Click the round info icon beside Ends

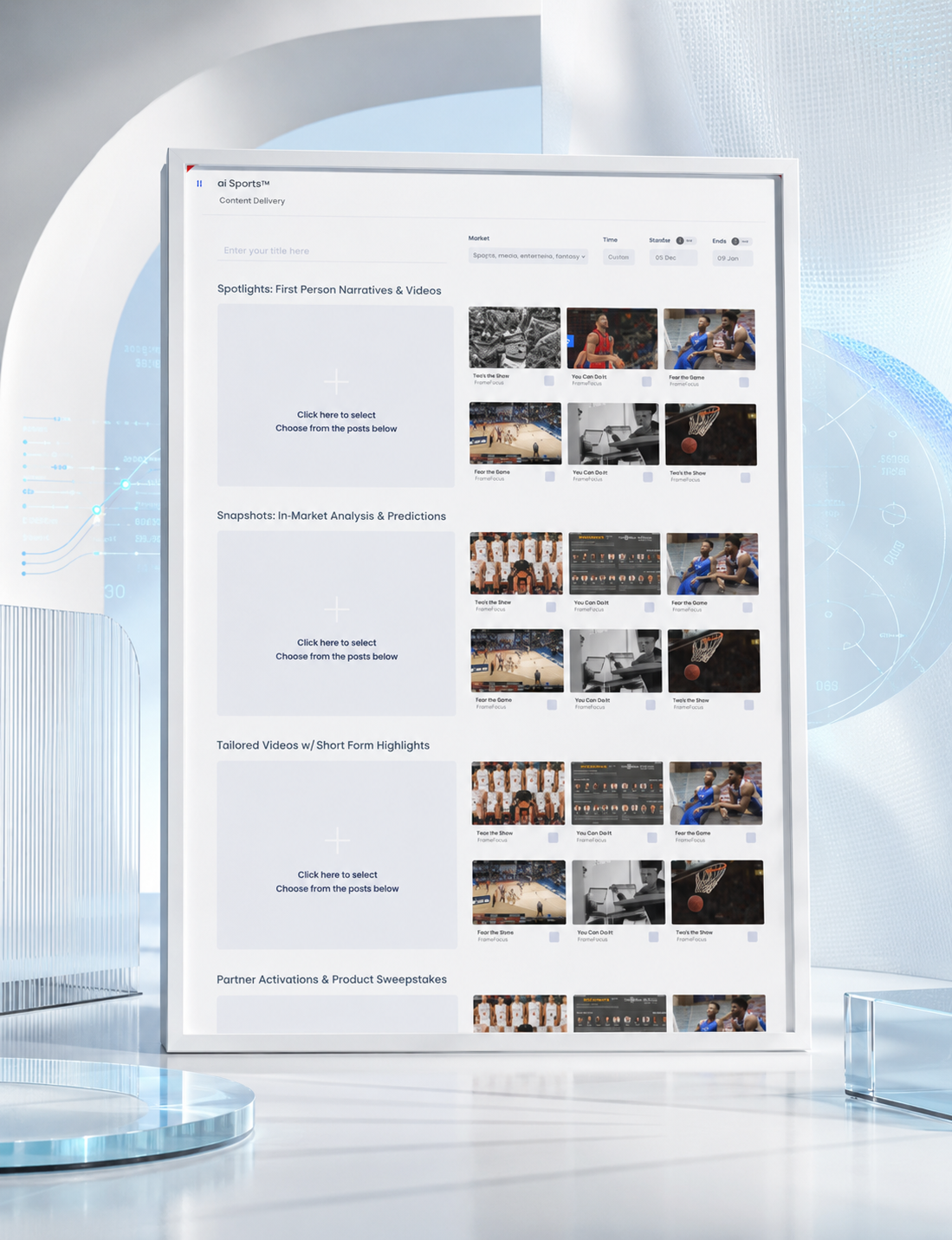pos(735,242)
